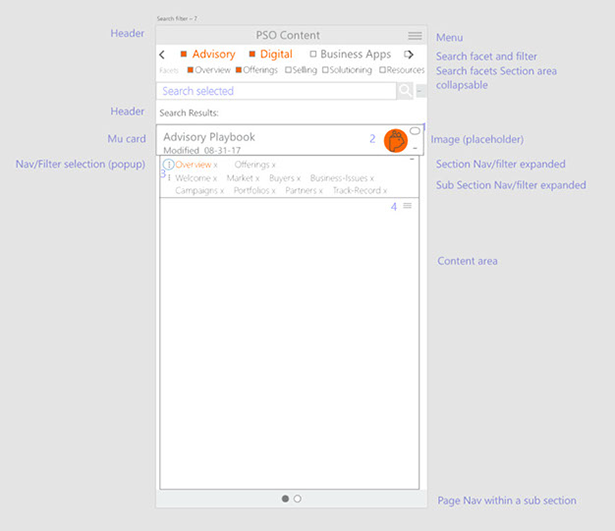Select the Business-Issues sub section
This screenshot has width=615, height=531.
pyautogui.click(x=338, y=178)
